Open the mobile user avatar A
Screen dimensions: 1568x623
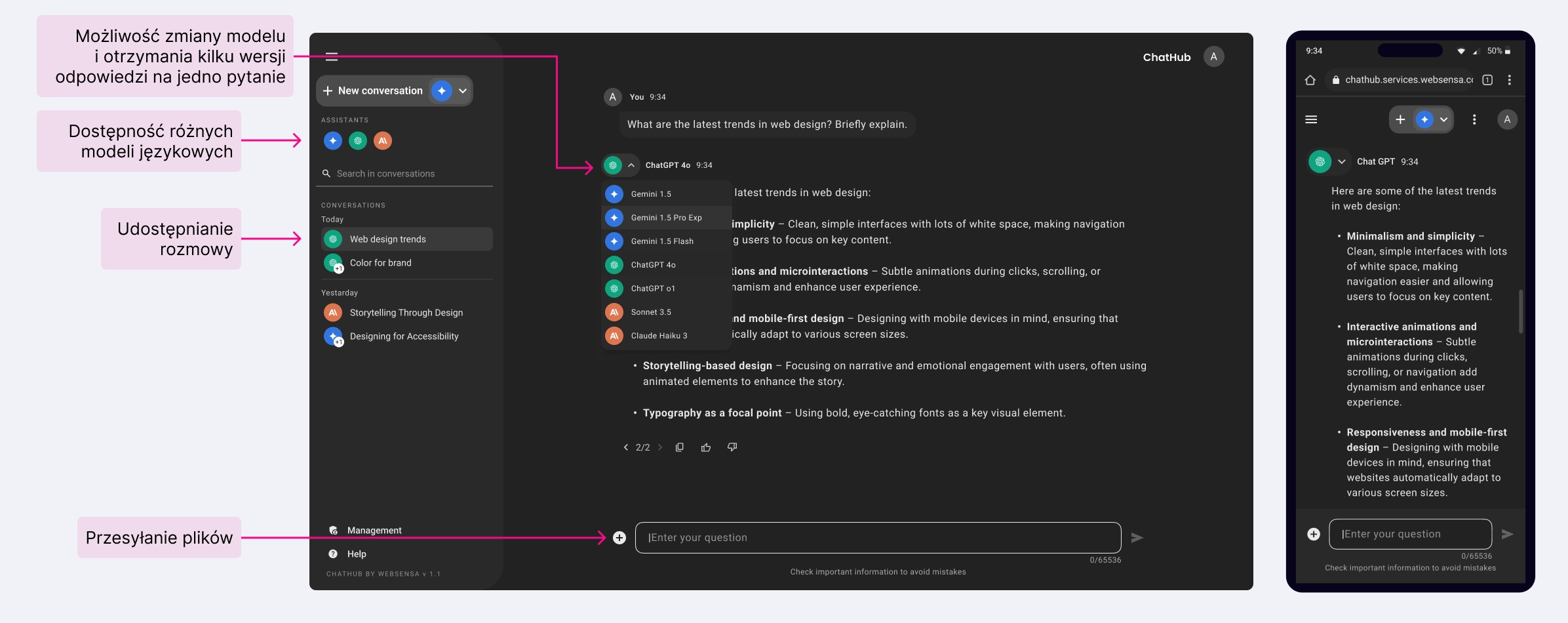click(1507, 119)
